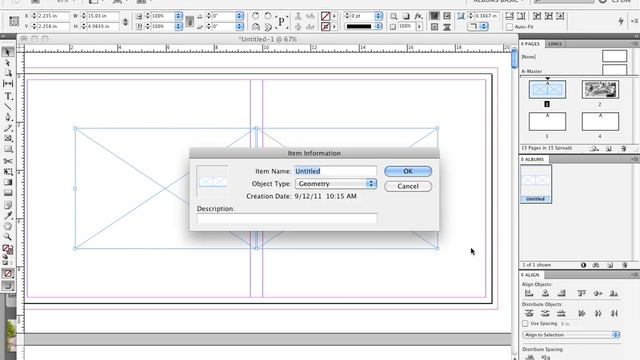640x360 pixels.
Task: Click the Item Name text field
Action: 336,171
